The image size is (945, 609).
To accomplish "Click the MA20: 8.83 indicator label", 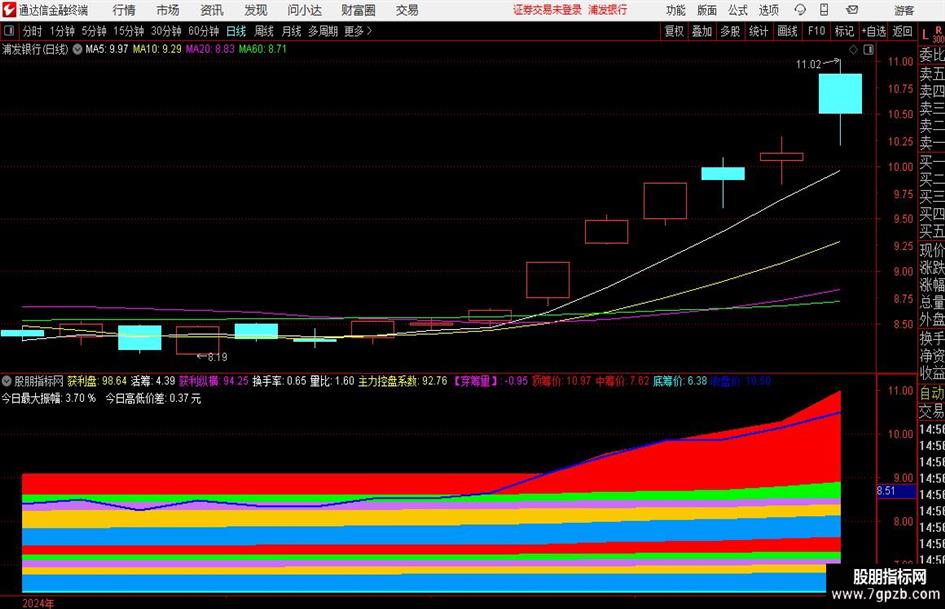I will click(x=210, y=49).
